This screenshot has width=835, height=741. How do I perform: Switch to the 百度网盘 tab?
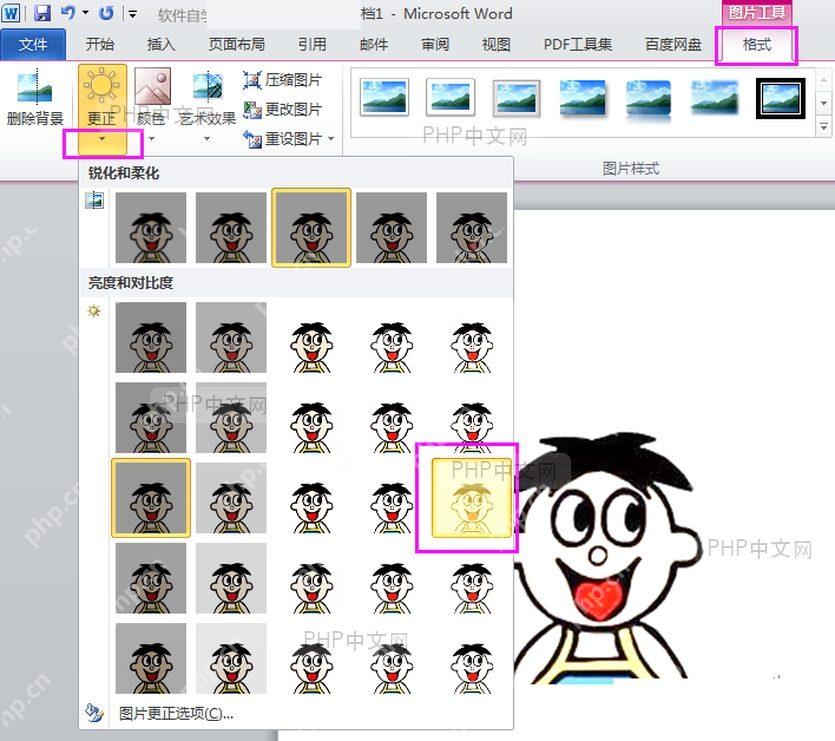(673, 45)
